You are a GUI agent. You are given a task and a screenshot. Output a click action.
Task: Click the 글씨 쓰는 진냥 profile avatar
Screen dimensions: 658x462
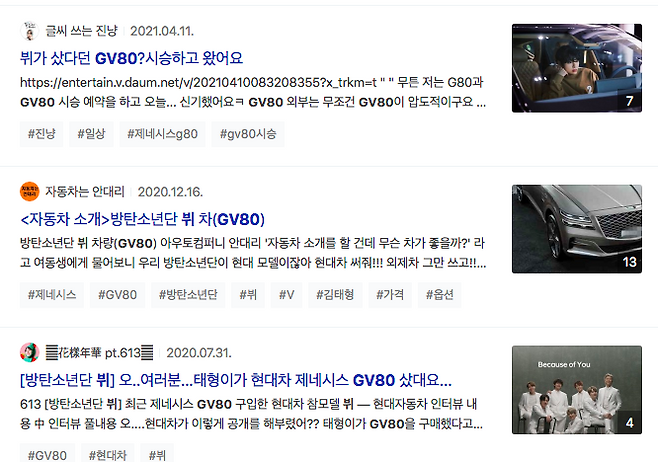pos(29,31)
